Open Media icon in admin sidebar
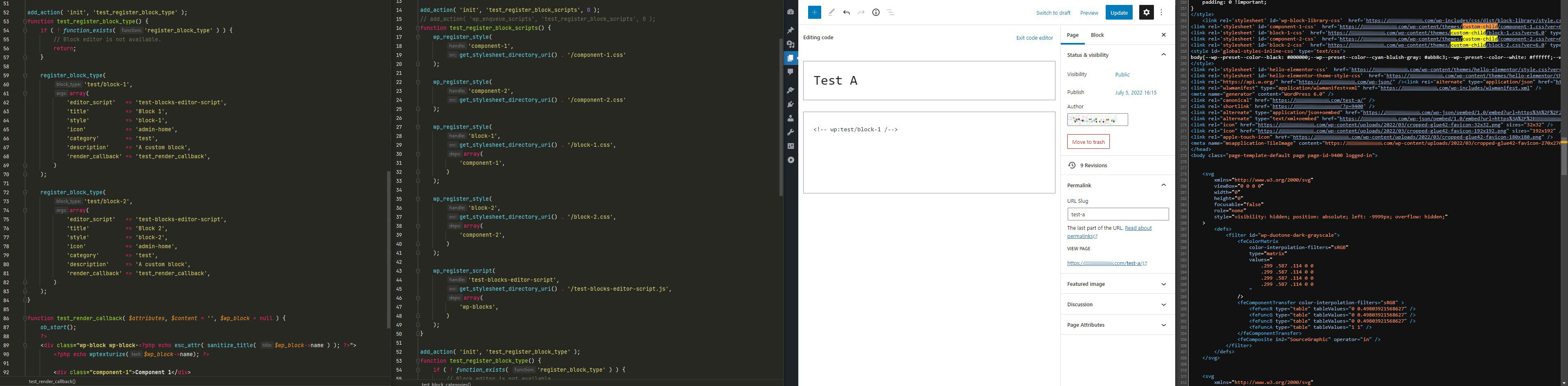 (x=791, y=45)
